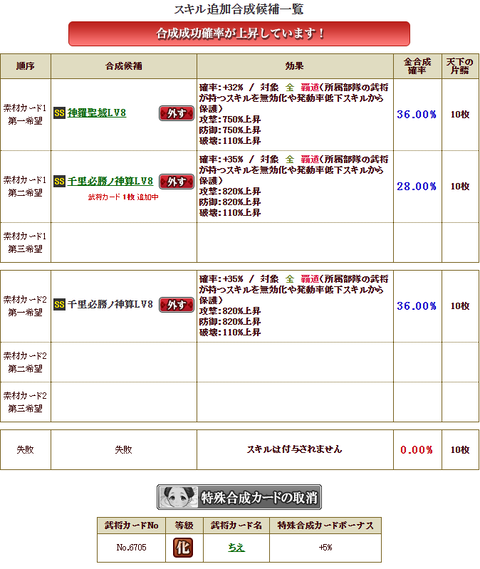Viewport: 480px width, 569px height.
Task: Click 外す button in 素材カード1 第二希望 row
Action: (176, 181)
